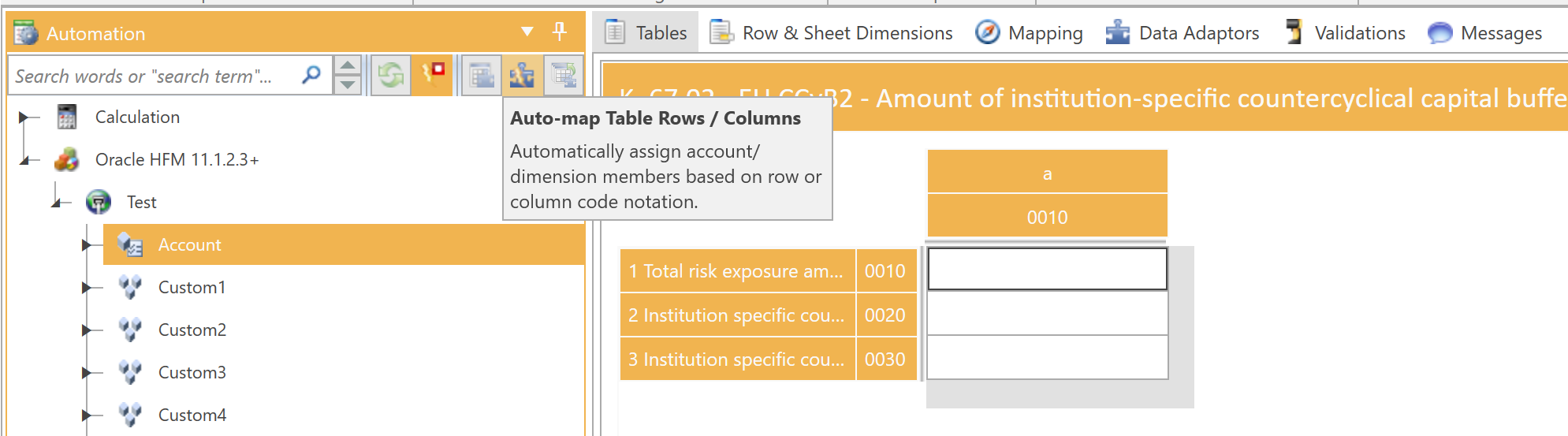1568x436 pixels.
Task: Open the Automation panel dropdown arrow
Action: [x=527, y=32]
